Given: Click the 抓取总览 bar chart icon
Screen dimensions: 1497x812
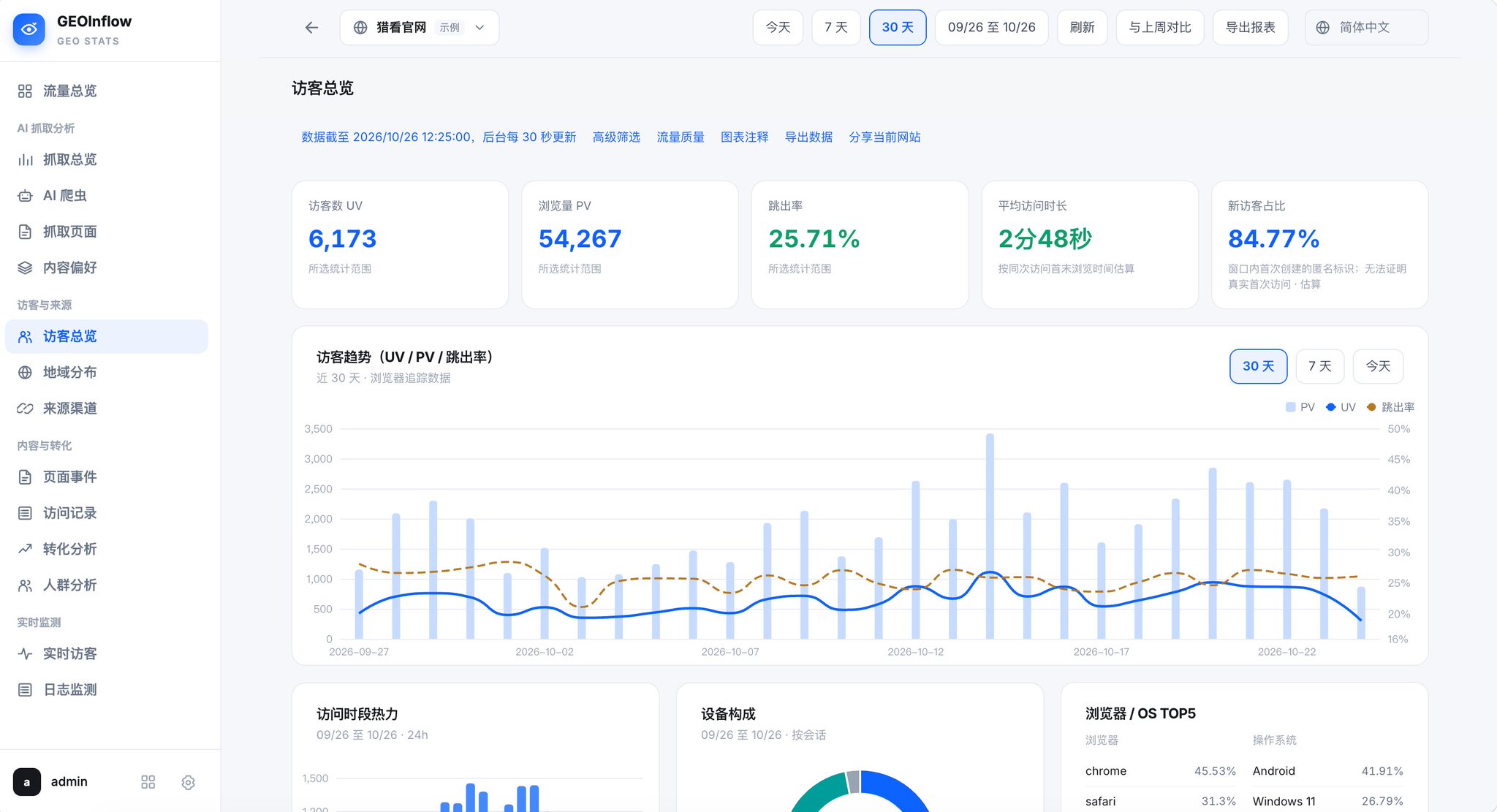Looking at the screenshot, I should [x=25, y=159].
